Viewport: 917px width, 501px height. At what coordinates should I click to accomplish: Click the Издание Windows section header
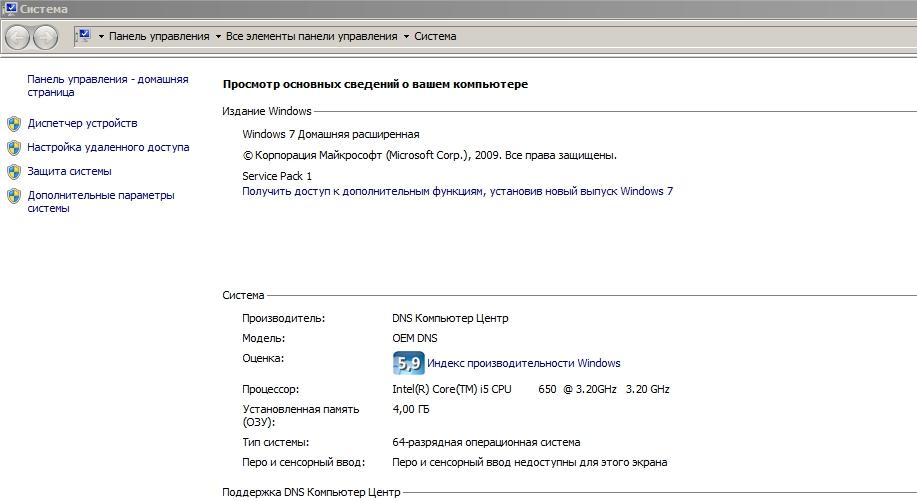tap(267, 111)
